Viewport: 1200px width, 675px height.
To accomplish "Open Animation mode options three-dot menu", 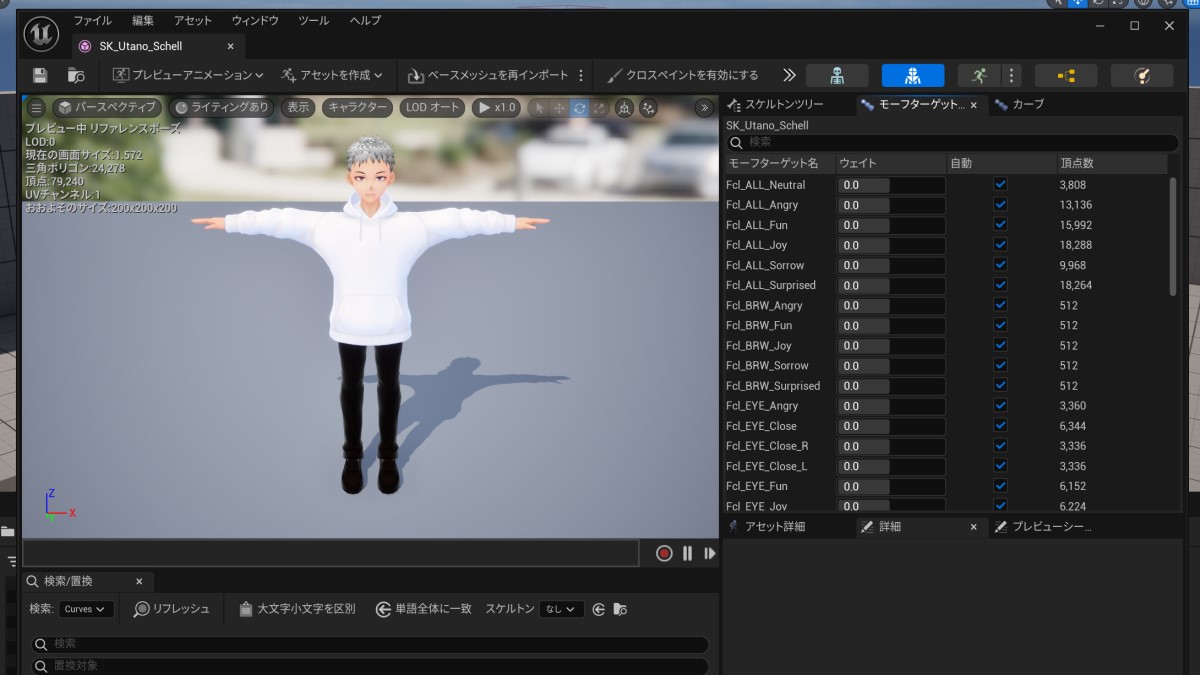I will 1012,75.
